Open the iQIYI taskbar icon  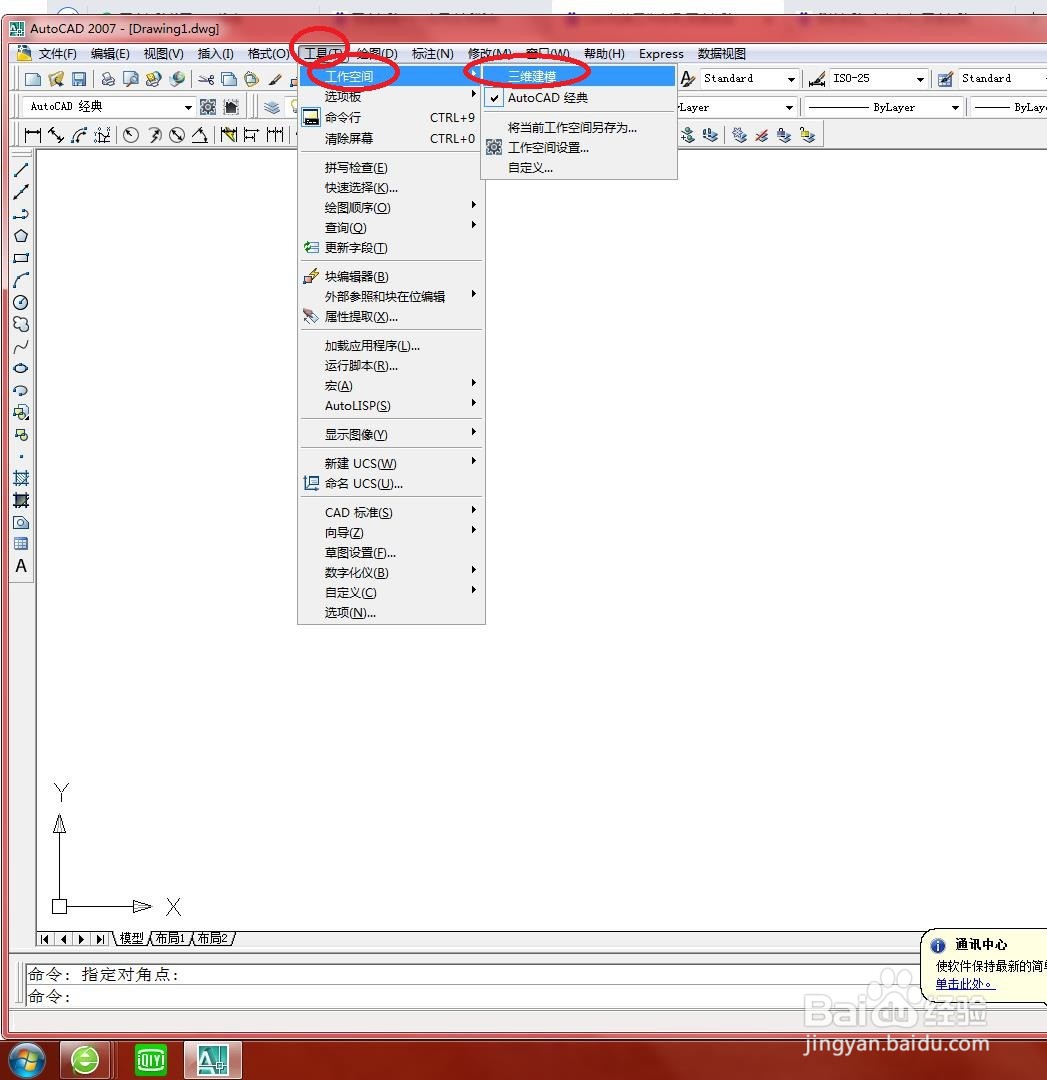150,1059
